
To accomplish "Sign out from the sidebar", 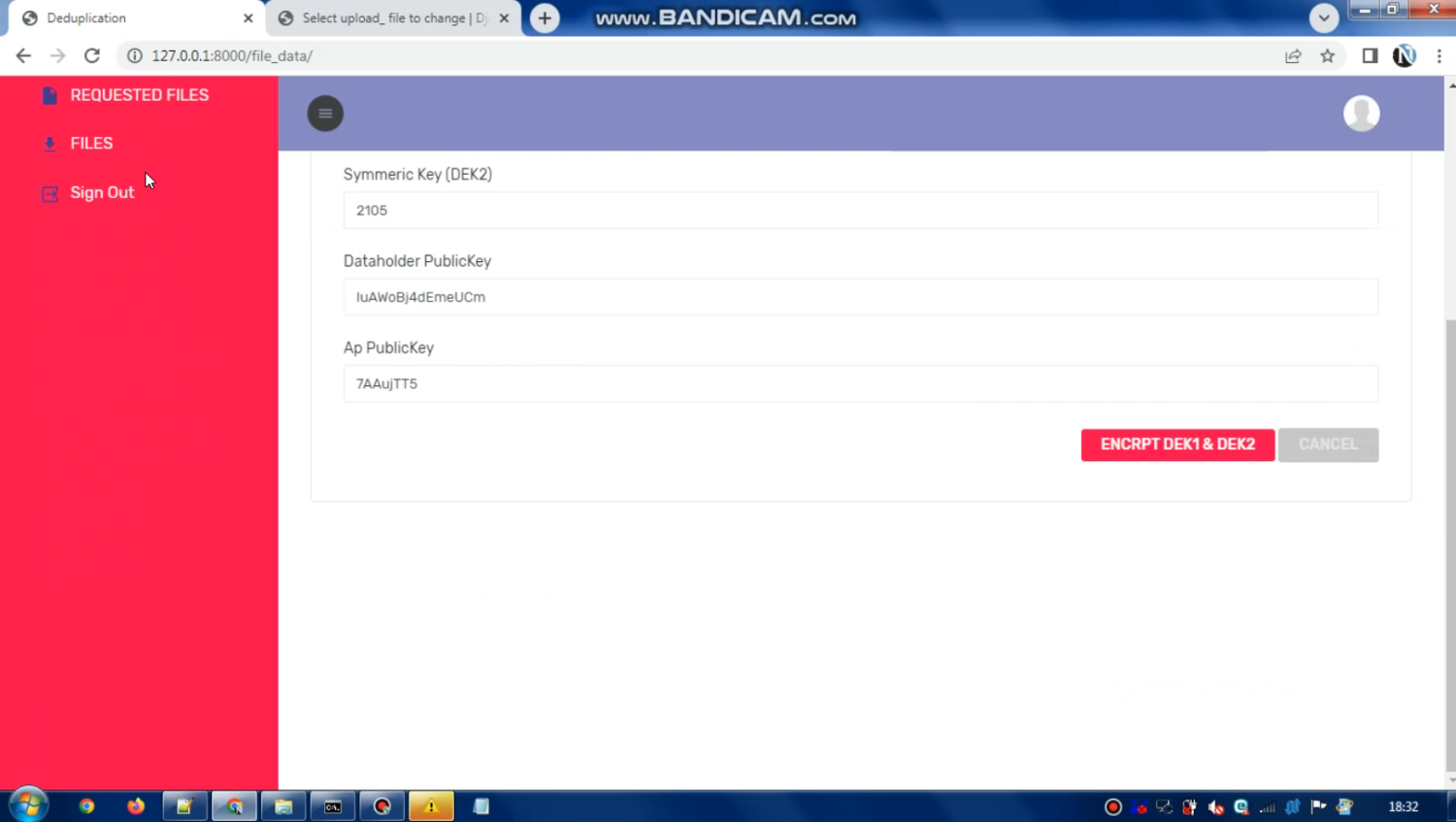I will 102,193.
